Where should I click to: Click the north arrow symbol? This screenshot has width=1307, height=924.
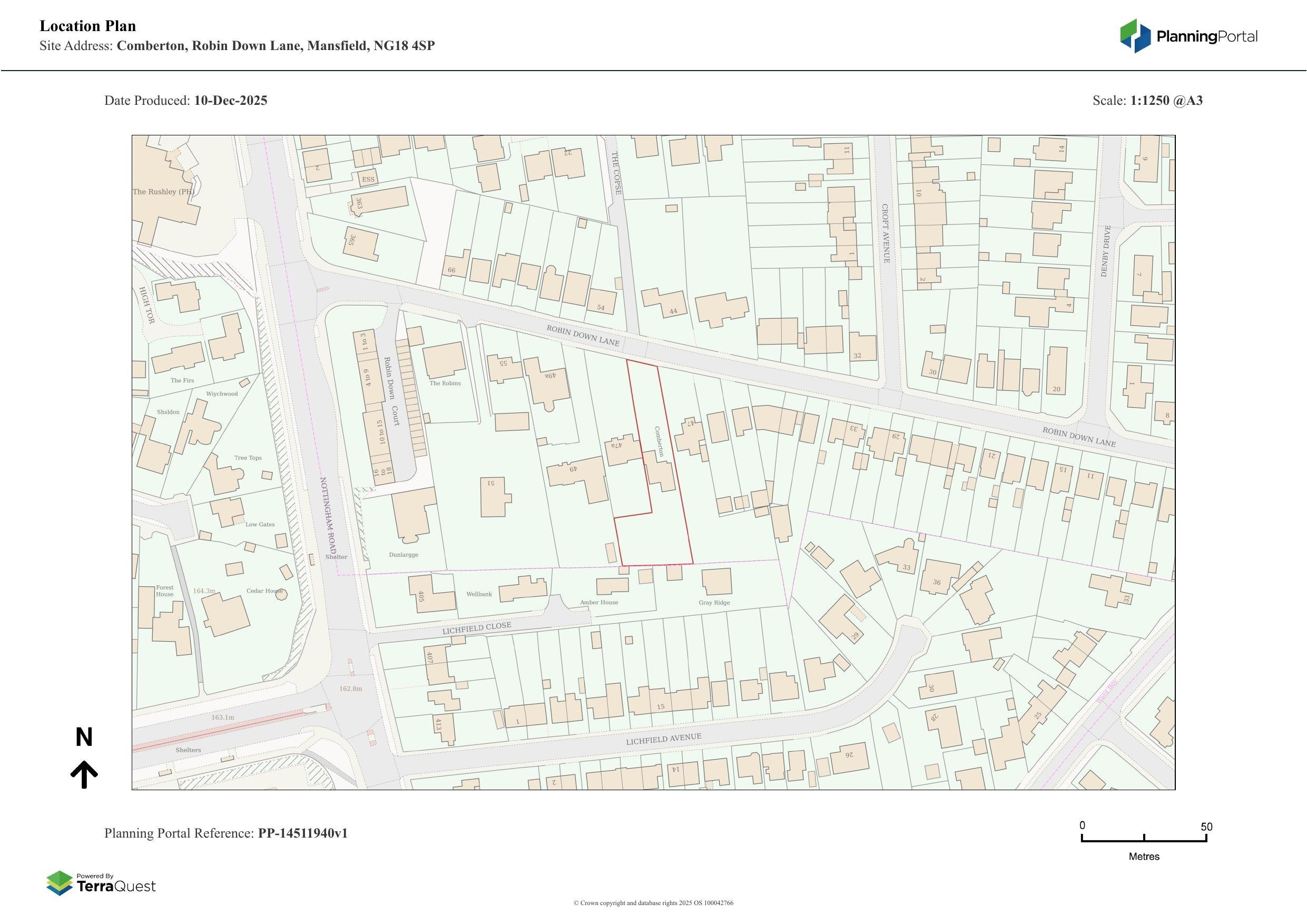coord(84,775)
